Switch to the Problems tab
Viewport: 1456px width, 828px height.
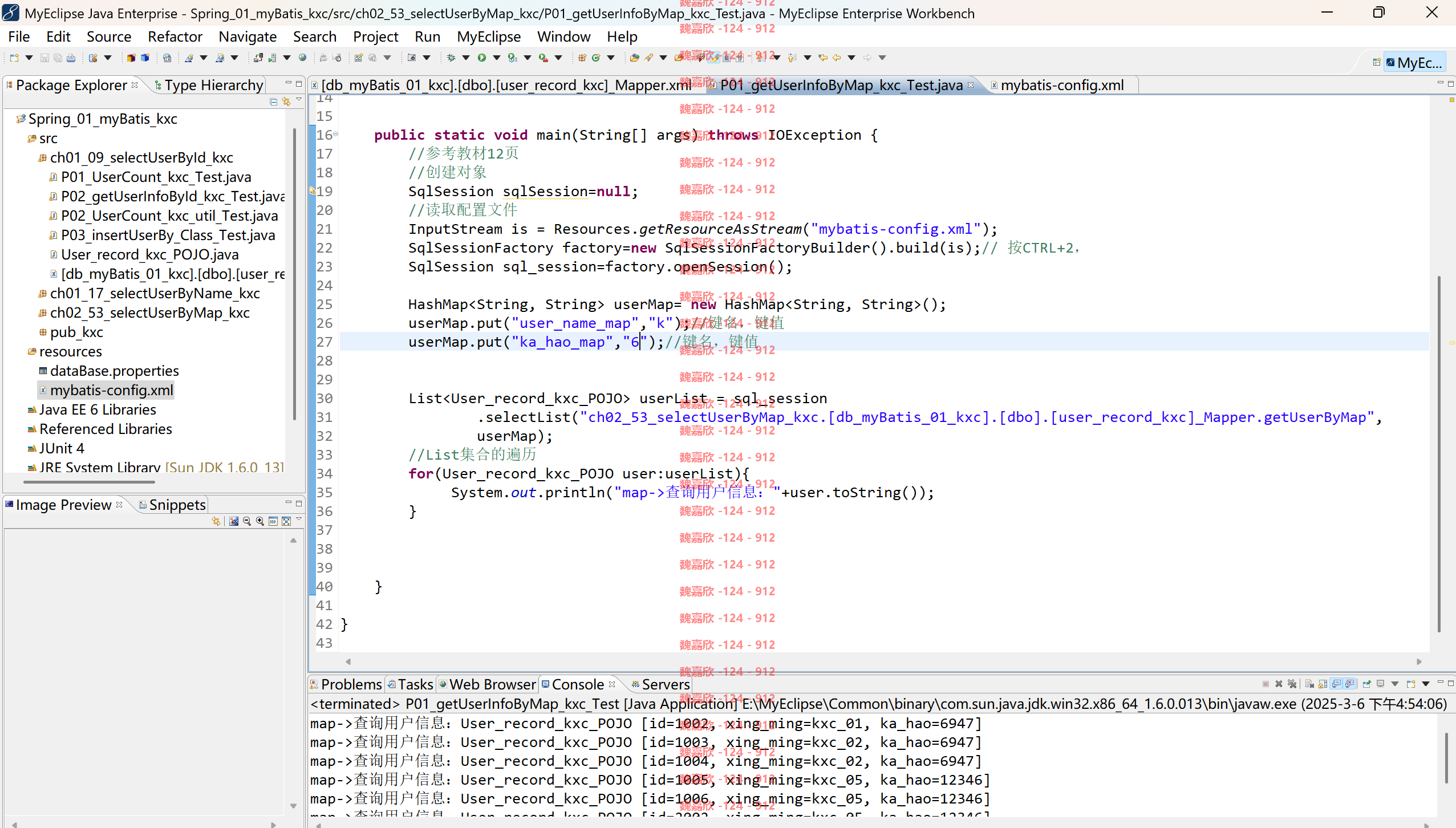[x=346, y=684]
